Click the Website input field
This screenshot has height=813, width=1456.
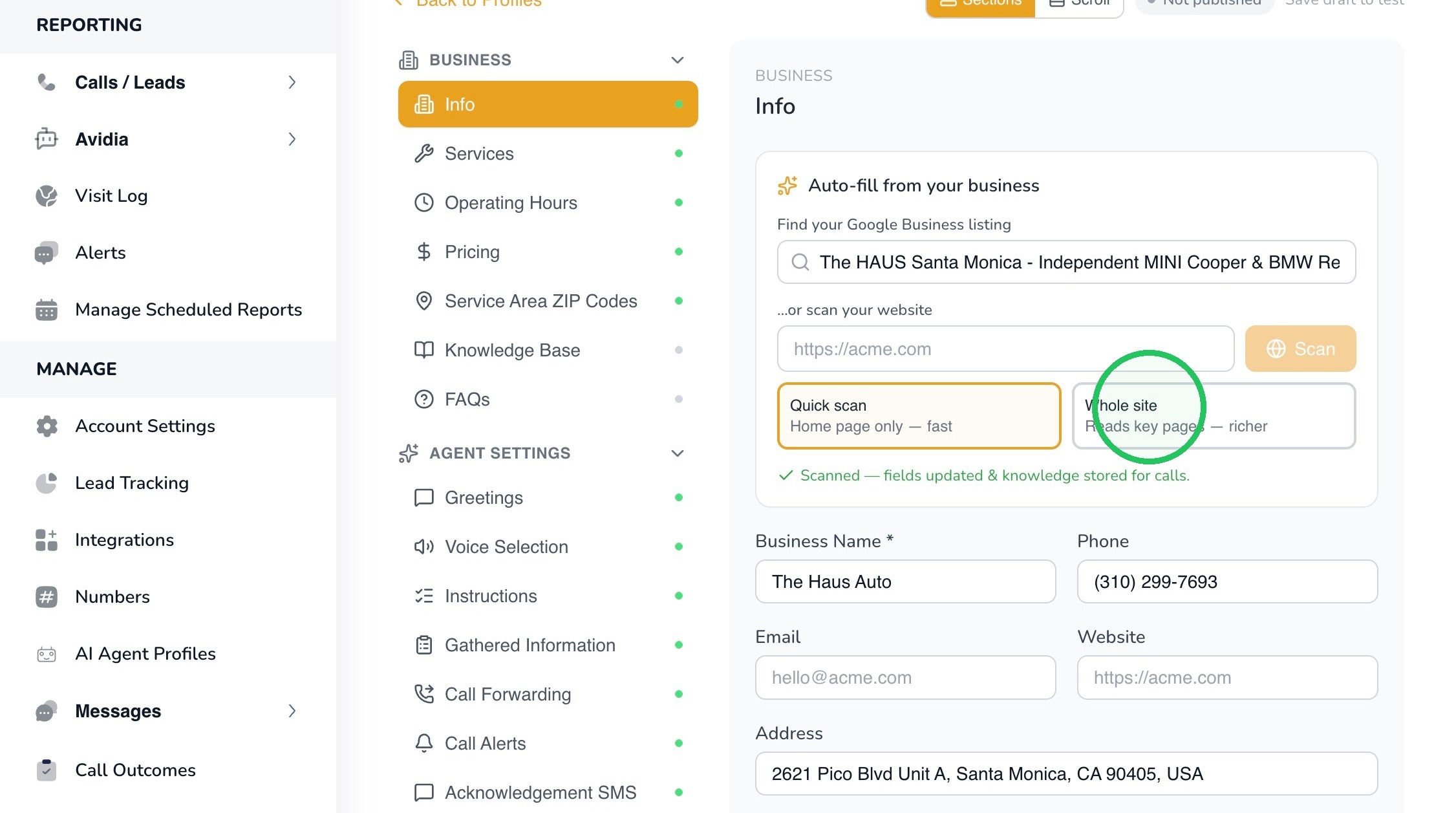point(1227,677)
